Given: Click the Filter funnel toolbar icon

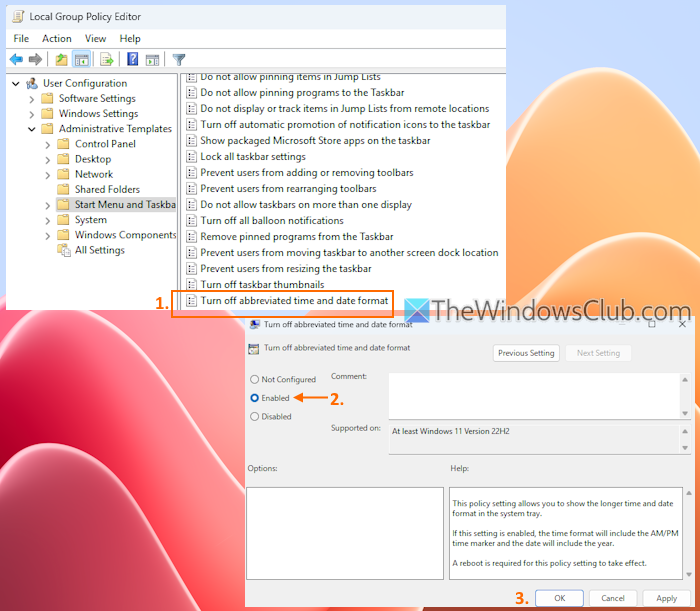Looking at the screenshot, I should [179, 60].
